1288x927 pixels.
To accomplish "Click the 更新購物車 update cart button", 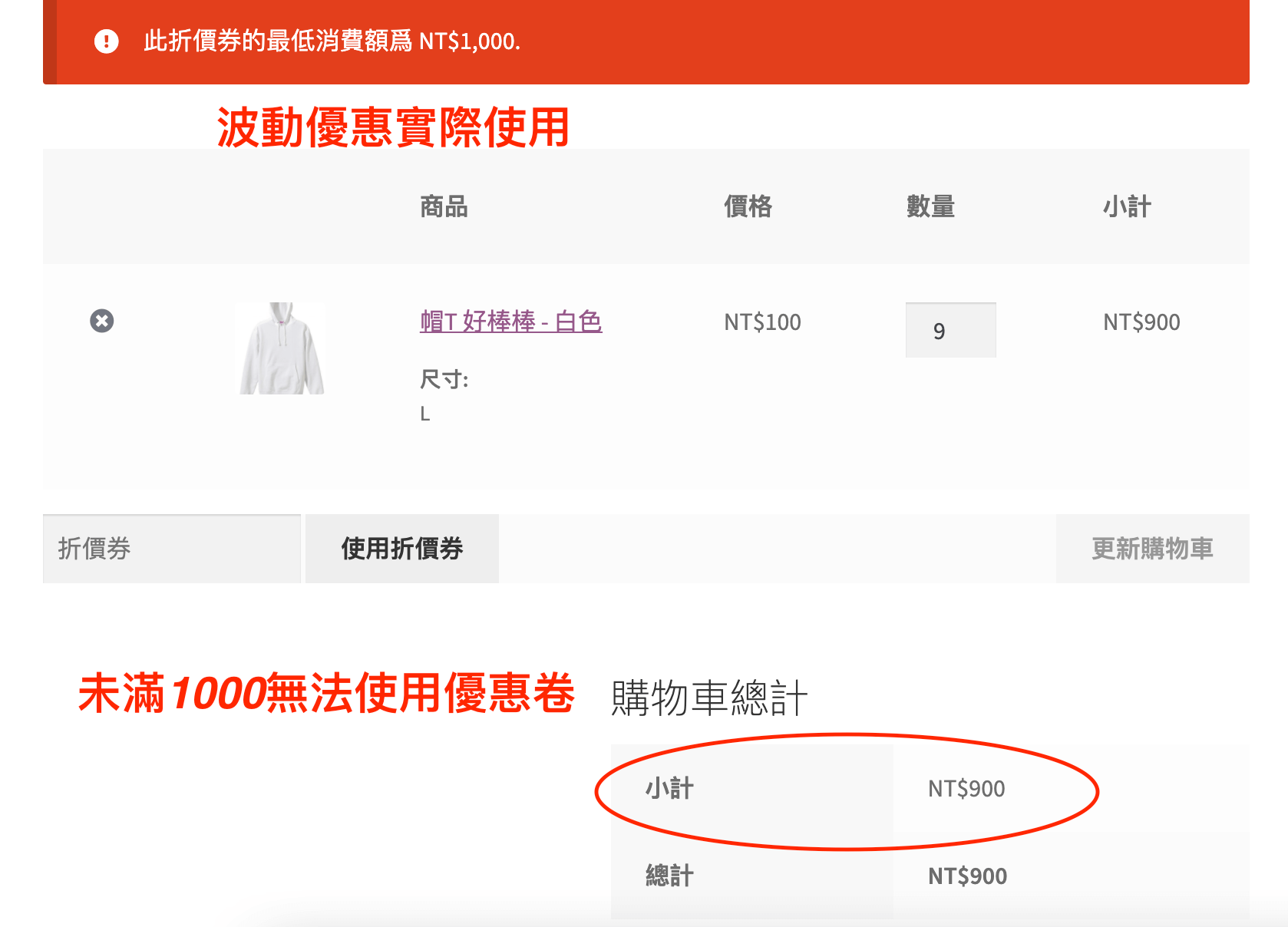I will pyautogui.click(x=1152, y=549).
